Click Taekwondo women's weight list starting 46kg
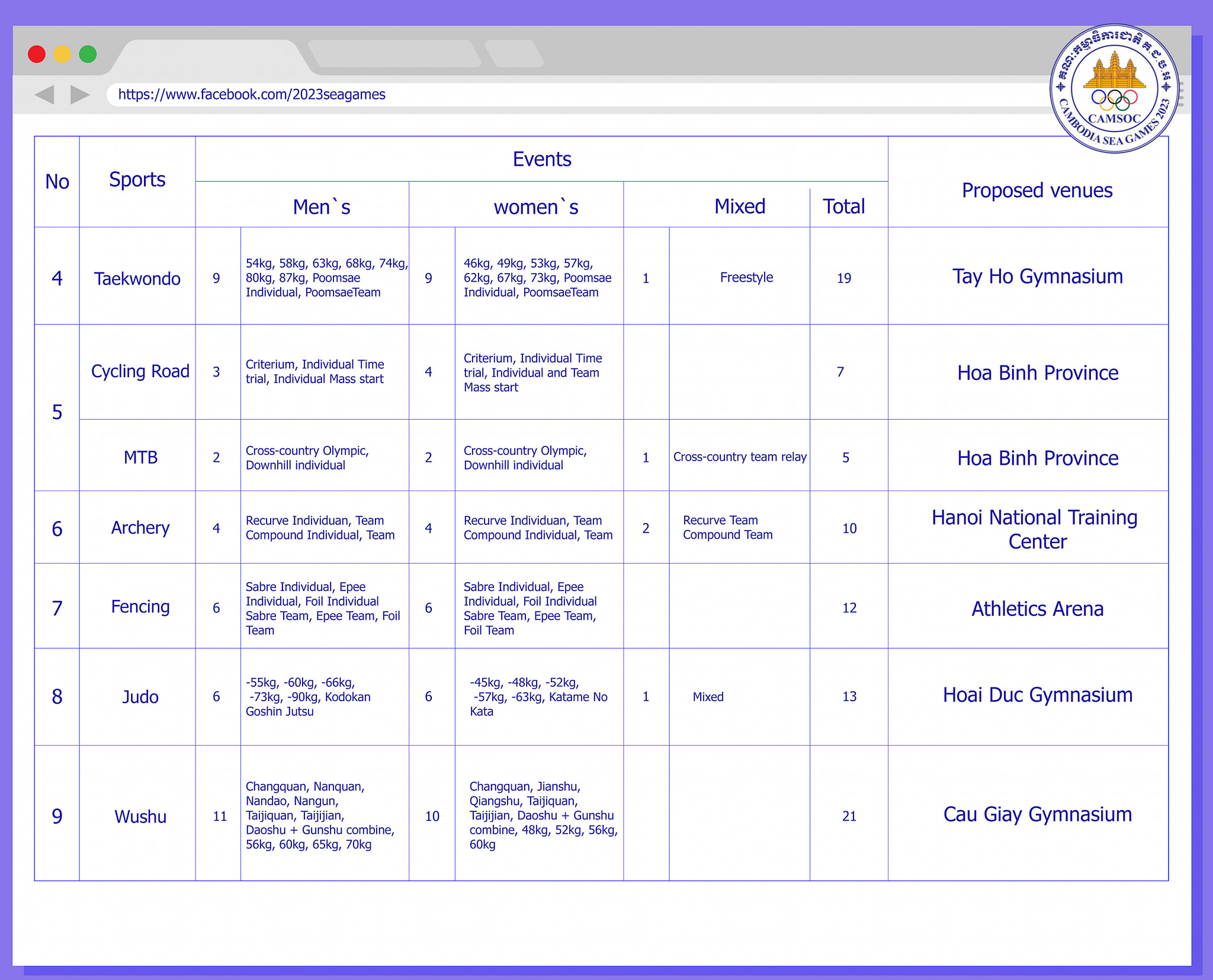Screen dimensions: 1213x980 [x=538, y=278]
